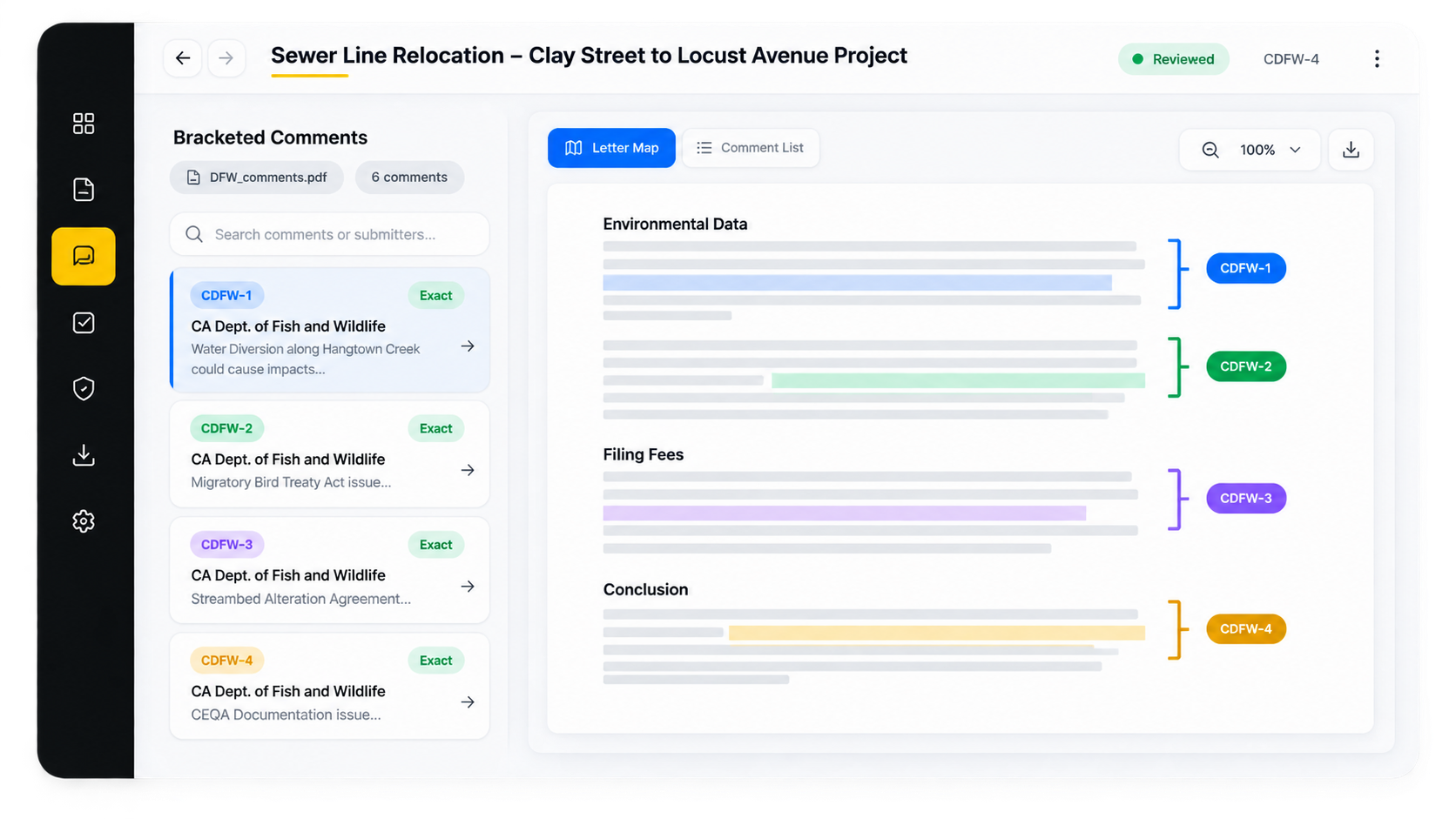Select the purple highlighted line under Filing Fees

(844, 514)
